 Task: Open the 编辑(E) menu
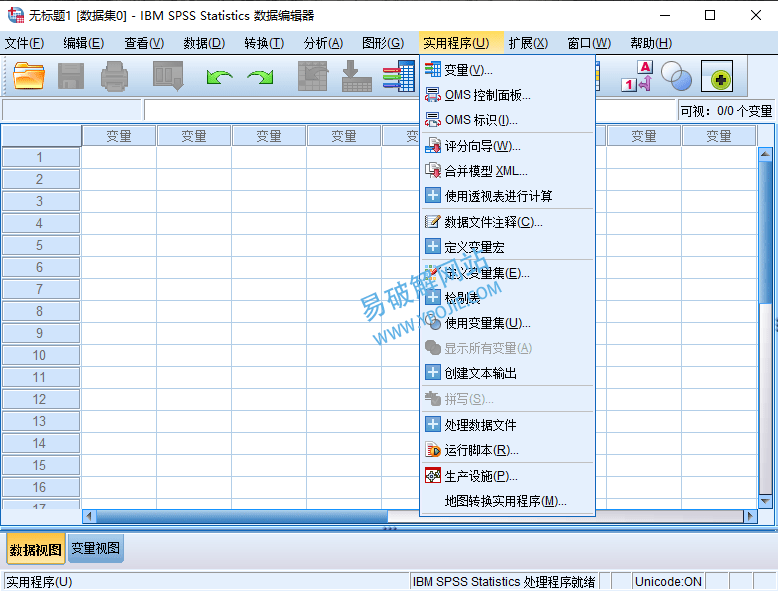(83, 43)
